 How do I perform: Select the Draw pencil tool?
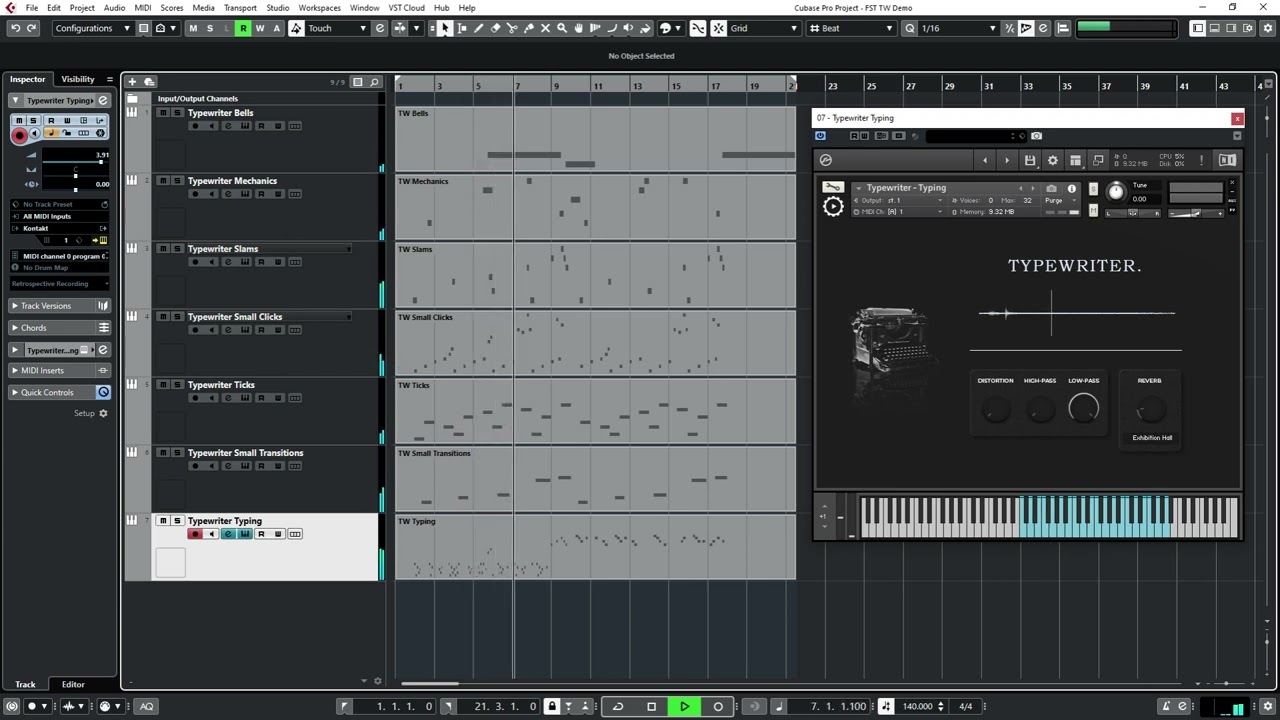point(478,28)
